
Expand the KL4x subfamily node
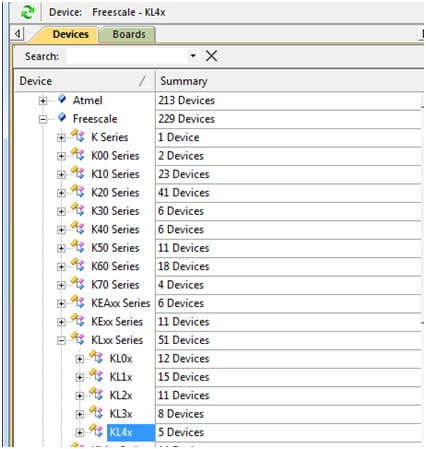[79, 433]
